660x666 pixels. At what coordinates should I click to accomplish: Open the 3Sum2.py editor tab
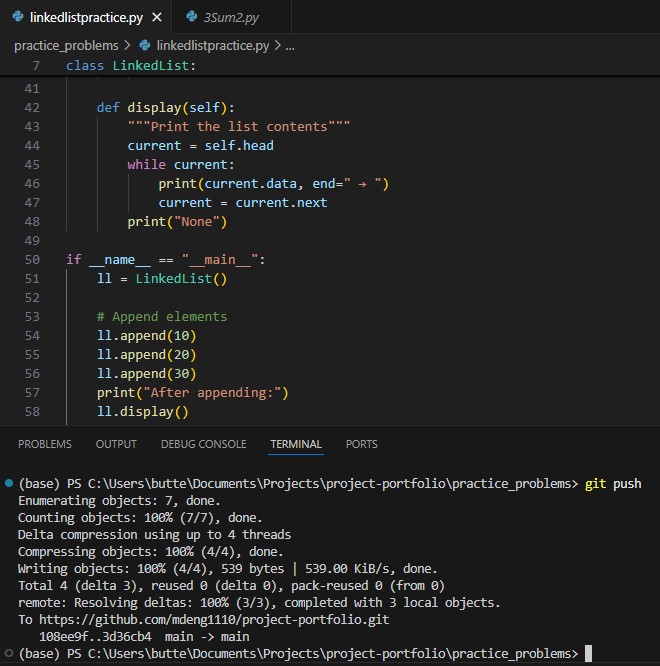click(231, 17)
